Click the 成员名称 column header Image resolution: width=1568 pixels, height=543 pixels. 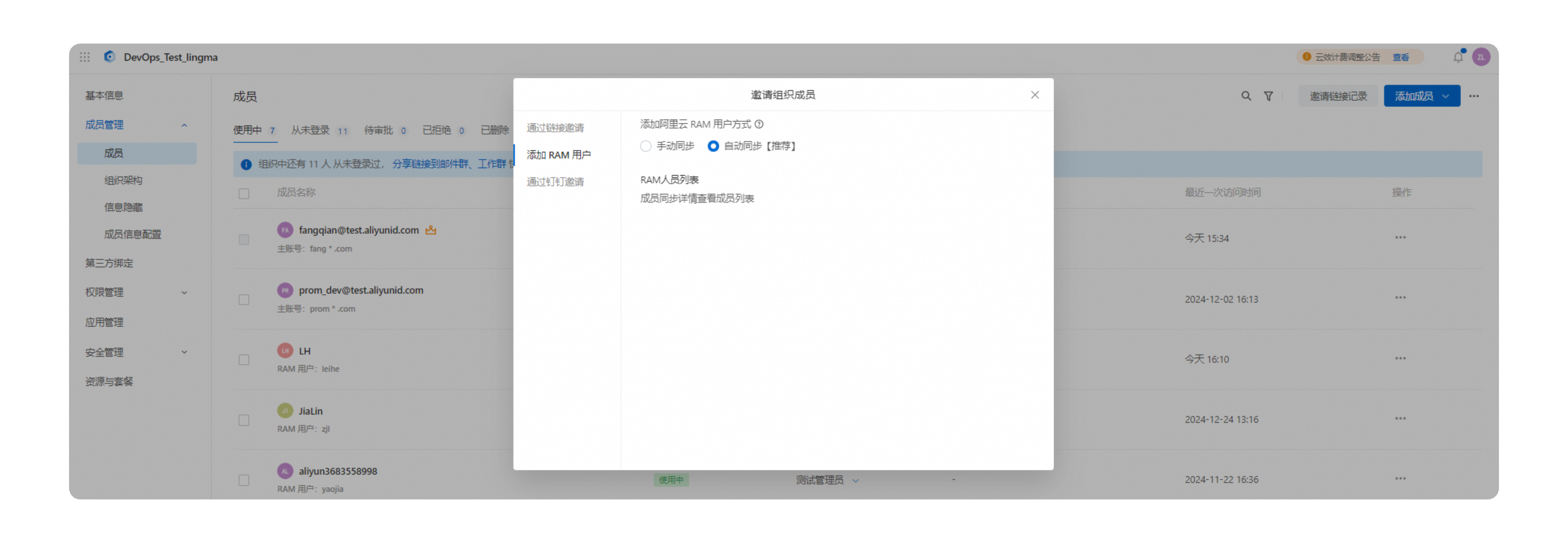point(296,192)
